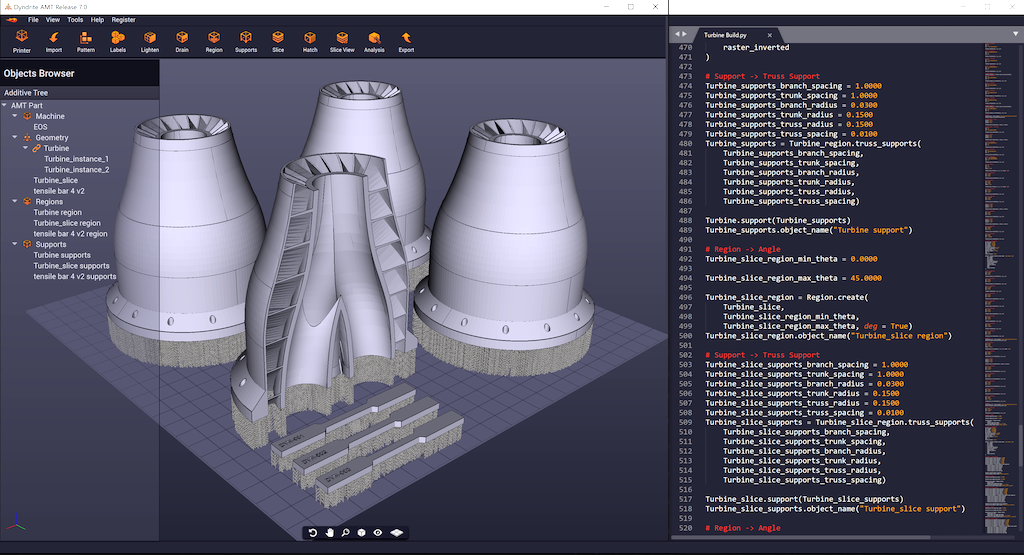Toggle the eye visibility icon in viewport bar
This screenshot has height=555, width=1024.
(378, 533)
